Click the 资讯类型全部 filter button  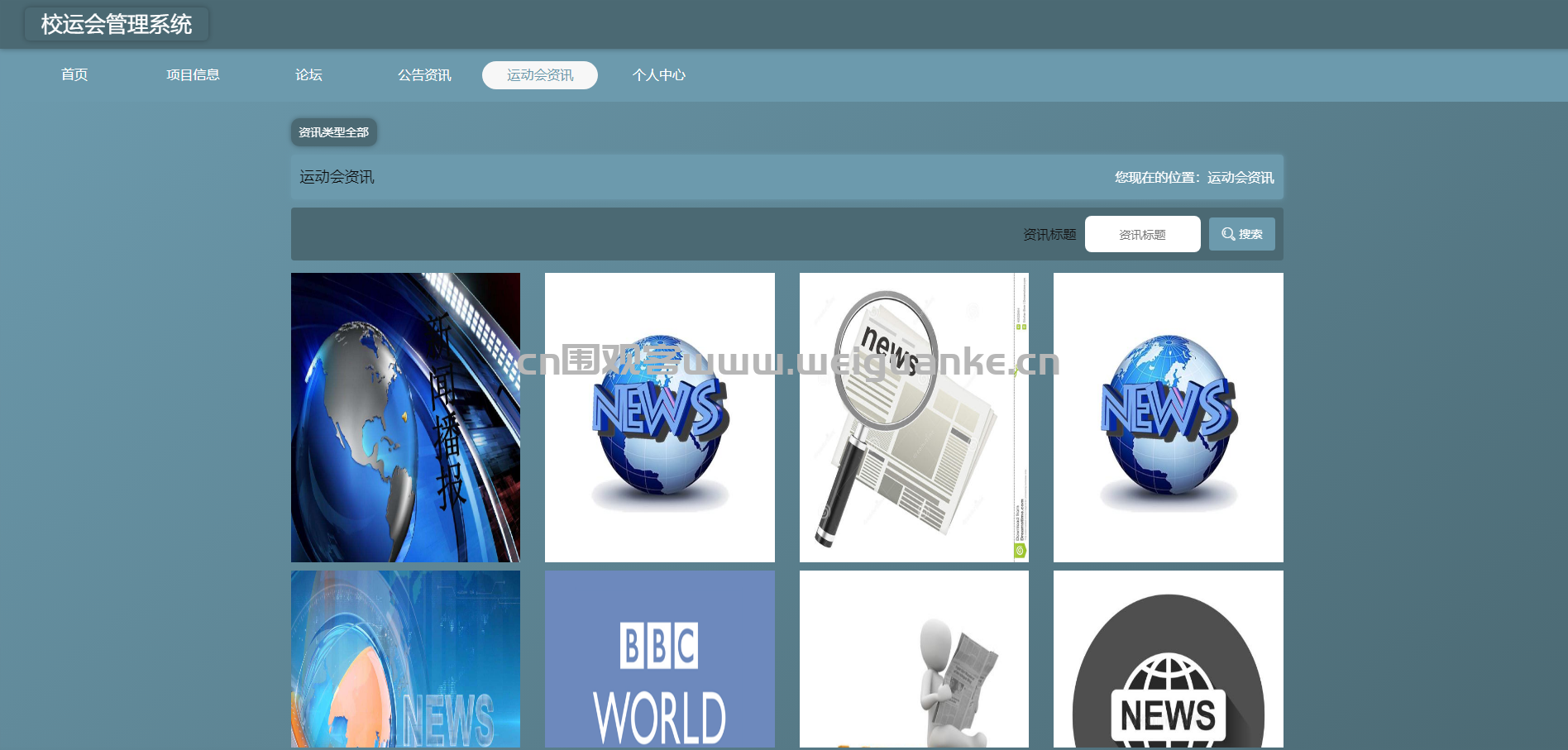tap(334, 132)
